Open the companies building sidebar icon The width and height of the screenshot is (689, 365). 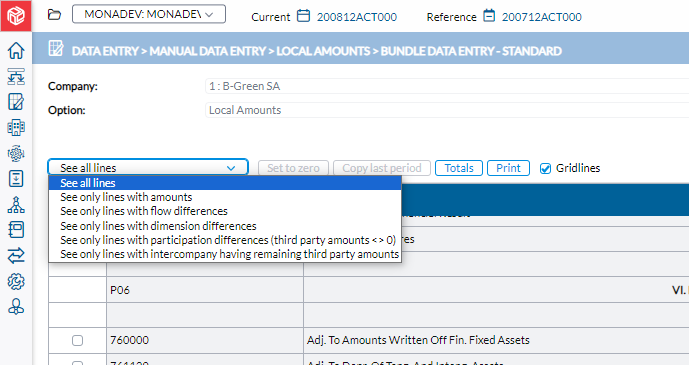[16, 128]
